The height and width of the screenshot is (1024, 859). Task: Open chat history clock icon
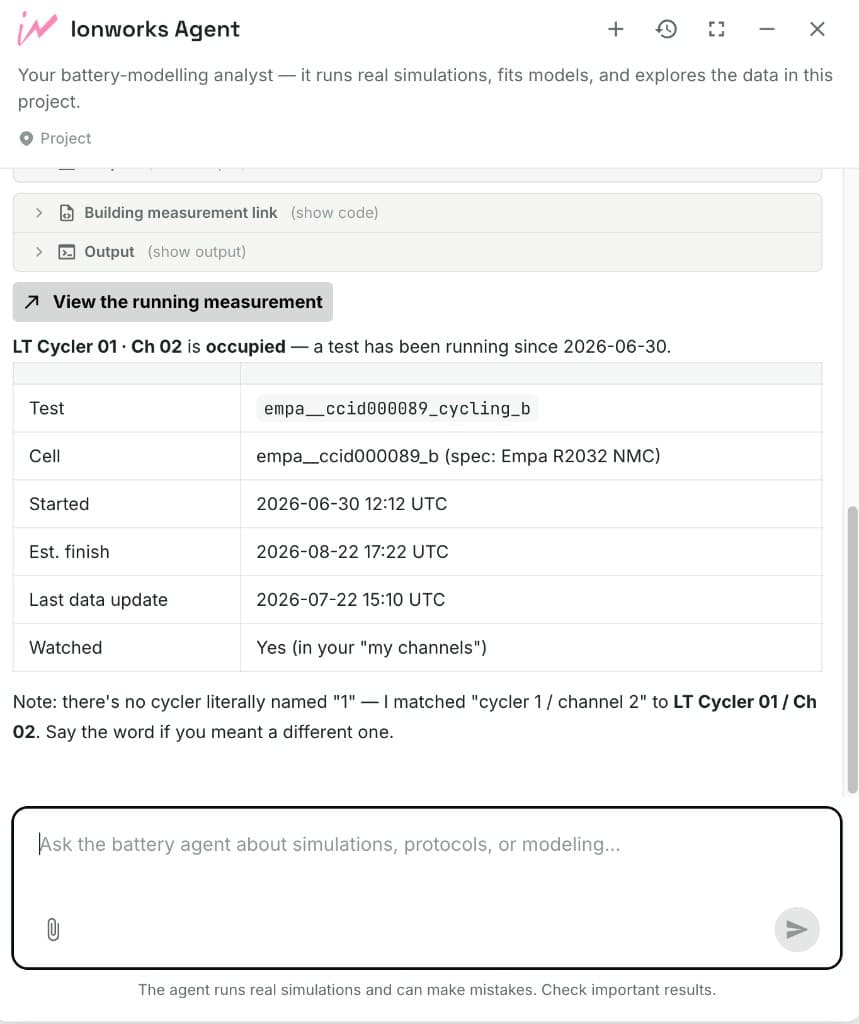[666, 29]
